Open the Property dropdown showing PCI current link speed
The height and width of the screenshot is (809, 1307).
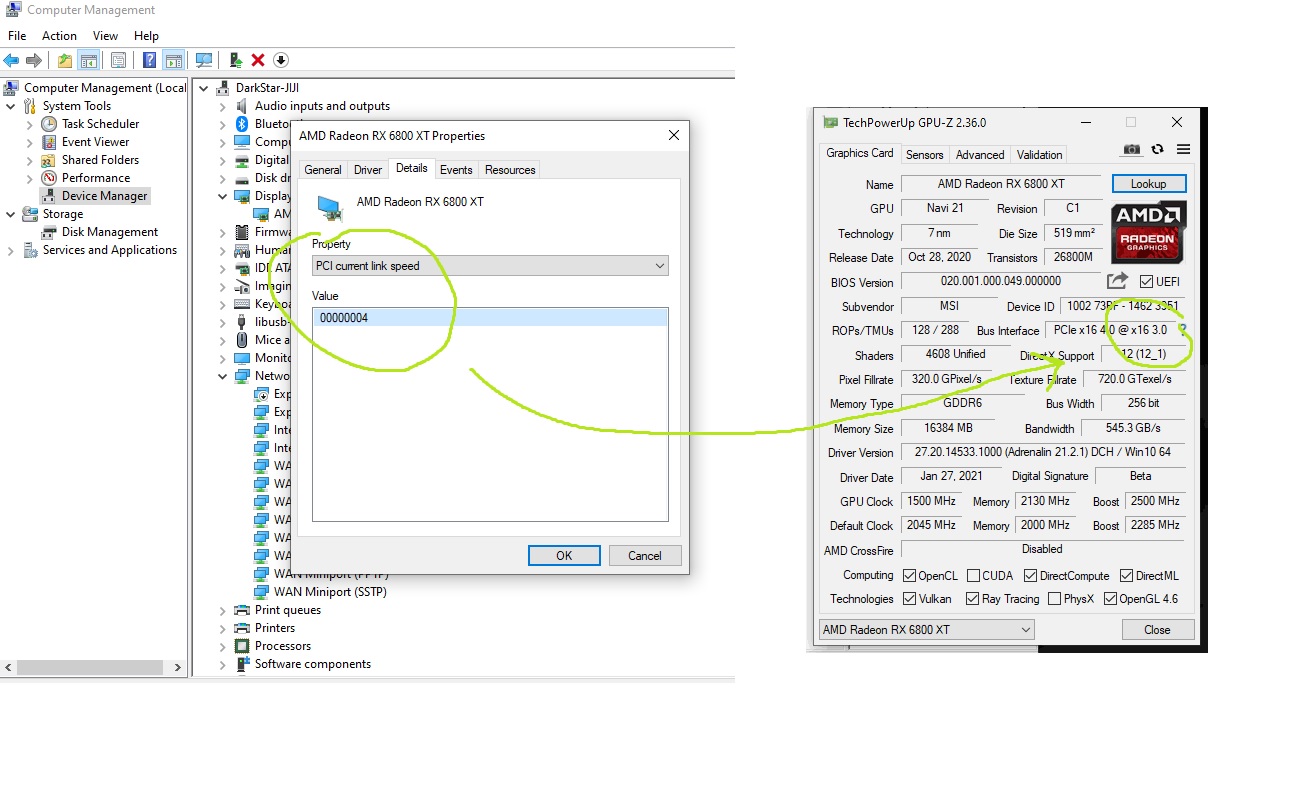pos(490,266)
